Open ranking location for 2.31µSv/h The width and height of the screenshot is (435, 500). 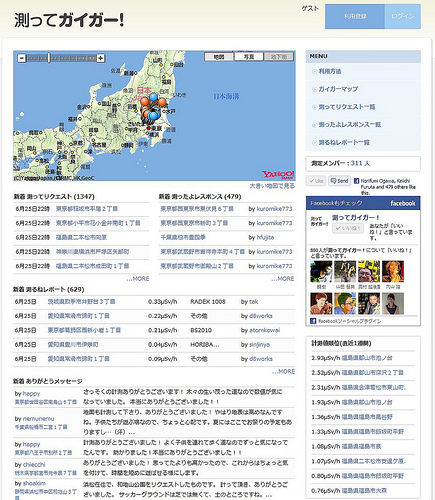click(x=374, y=387)
